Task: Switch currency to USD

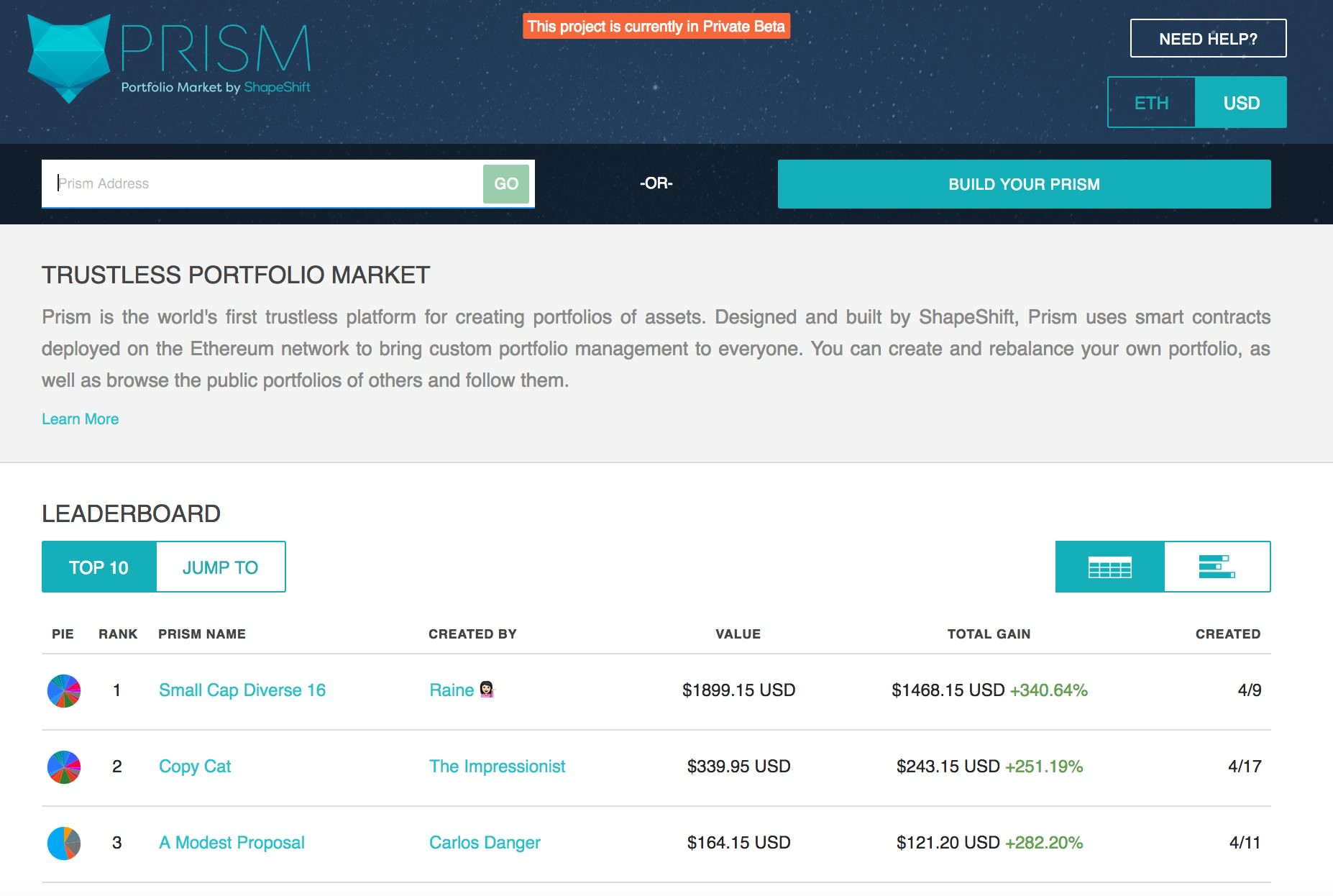Action: (1241, 102)
